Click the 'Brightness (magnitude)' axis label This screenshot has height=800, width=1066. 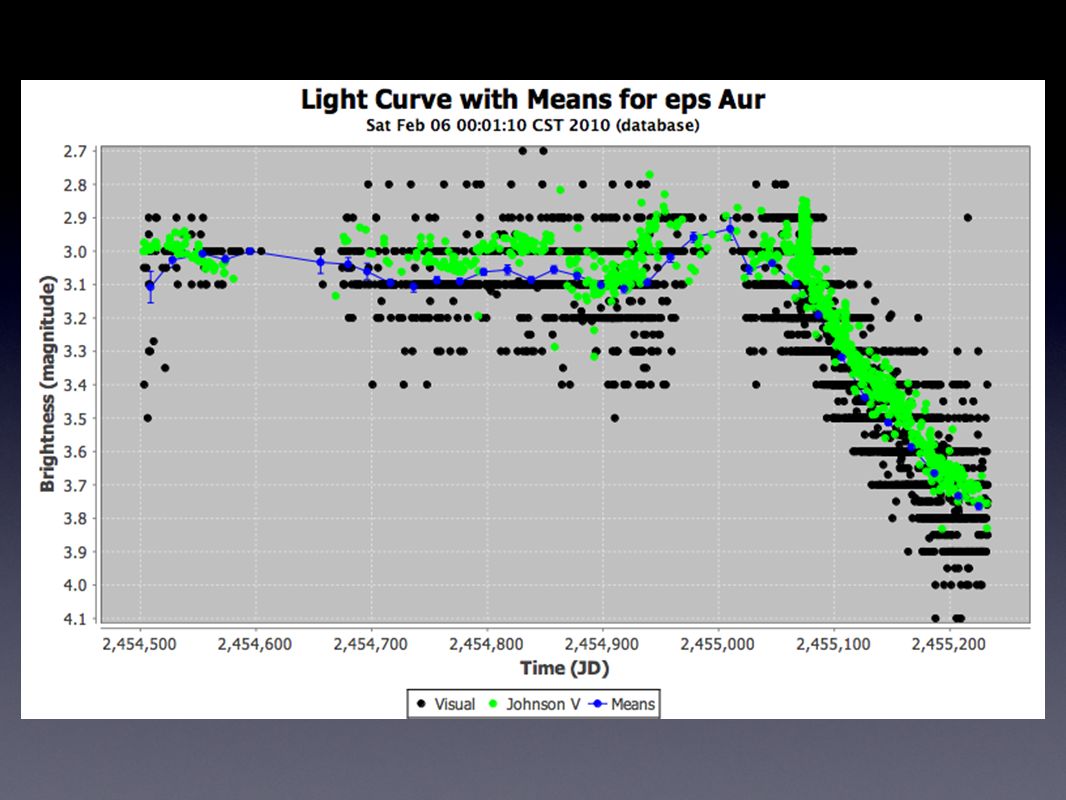tap(47, 384)
